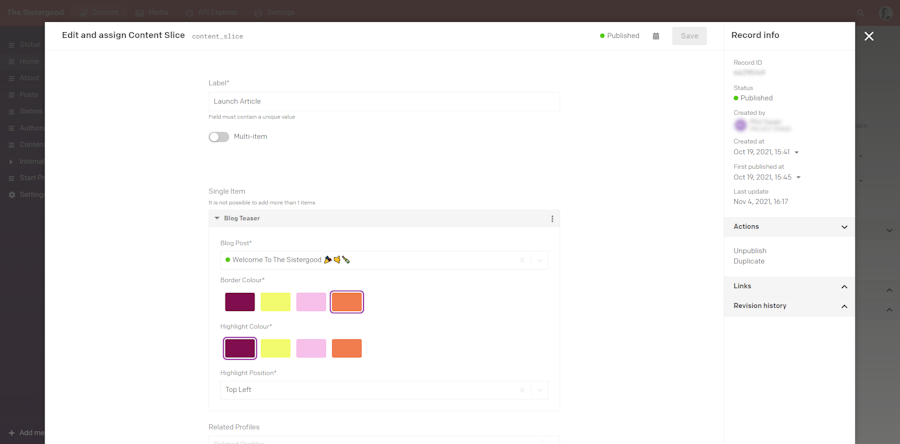This screenshot has height=444, width=900.
Task: Click the Published status indicator in the header
Action: tap(619, 36)
